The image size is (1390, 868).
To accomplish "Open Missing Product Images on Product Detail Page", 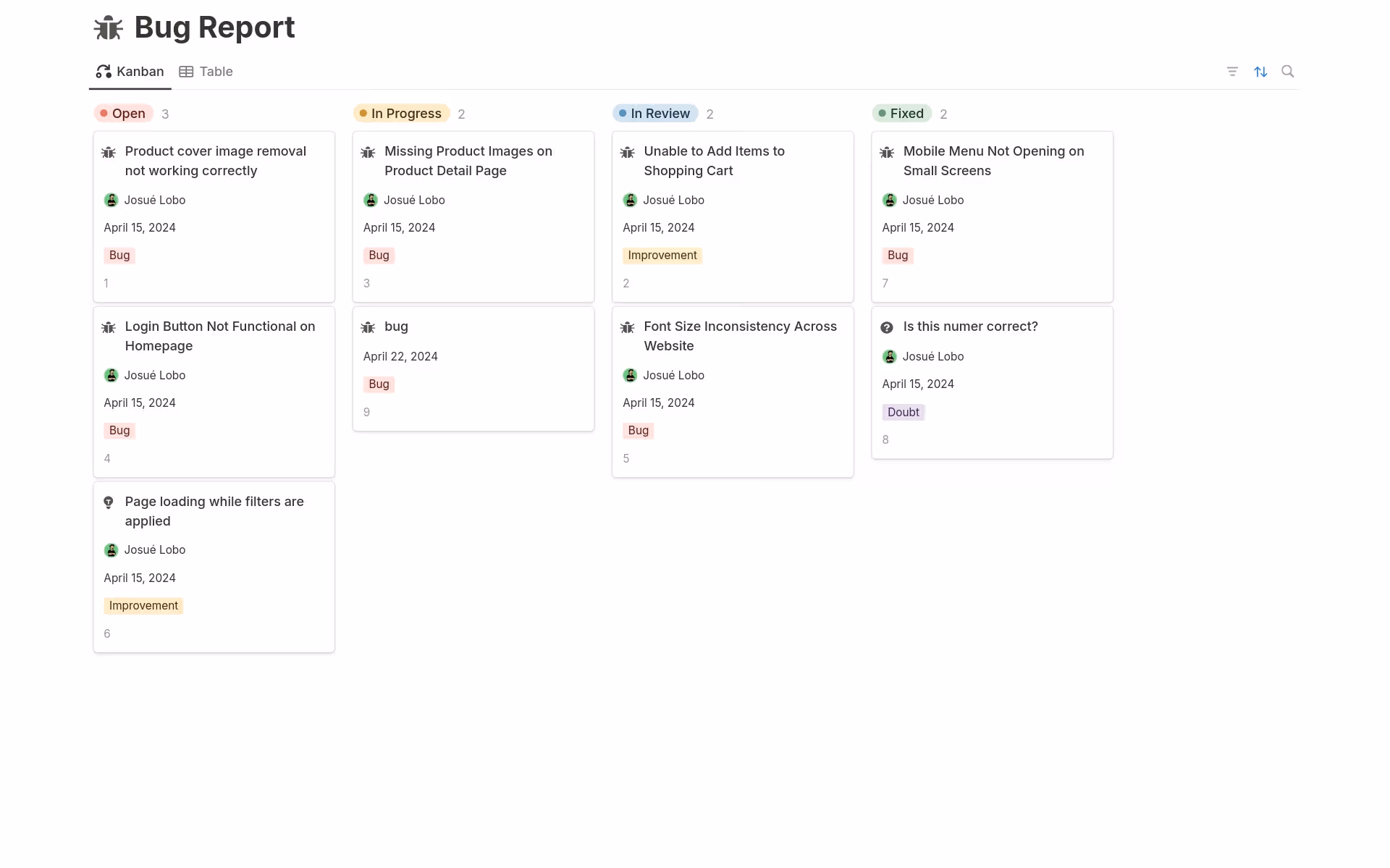I will [x=468, y=161].
